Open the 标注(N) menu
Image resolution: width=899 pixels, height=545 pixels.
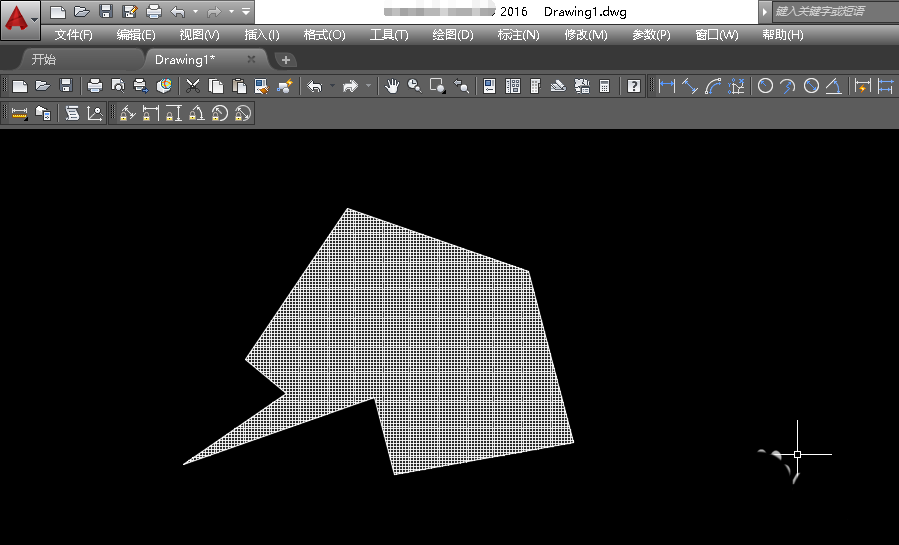point(518,35)
